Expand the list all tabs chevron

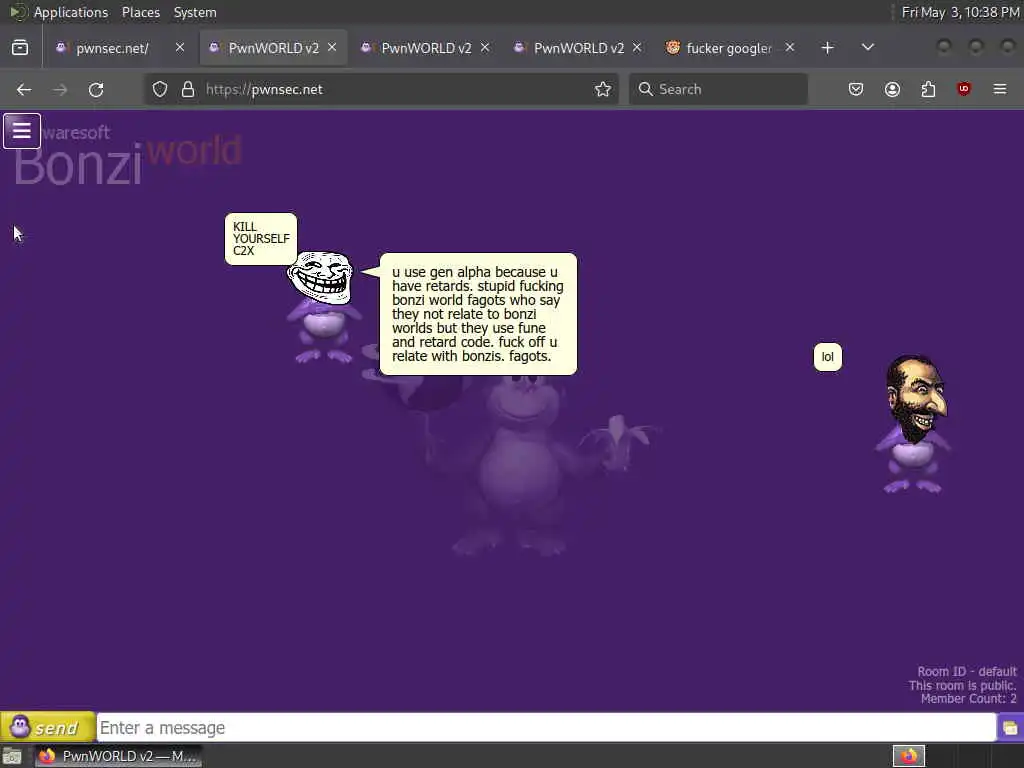[868, 48]
